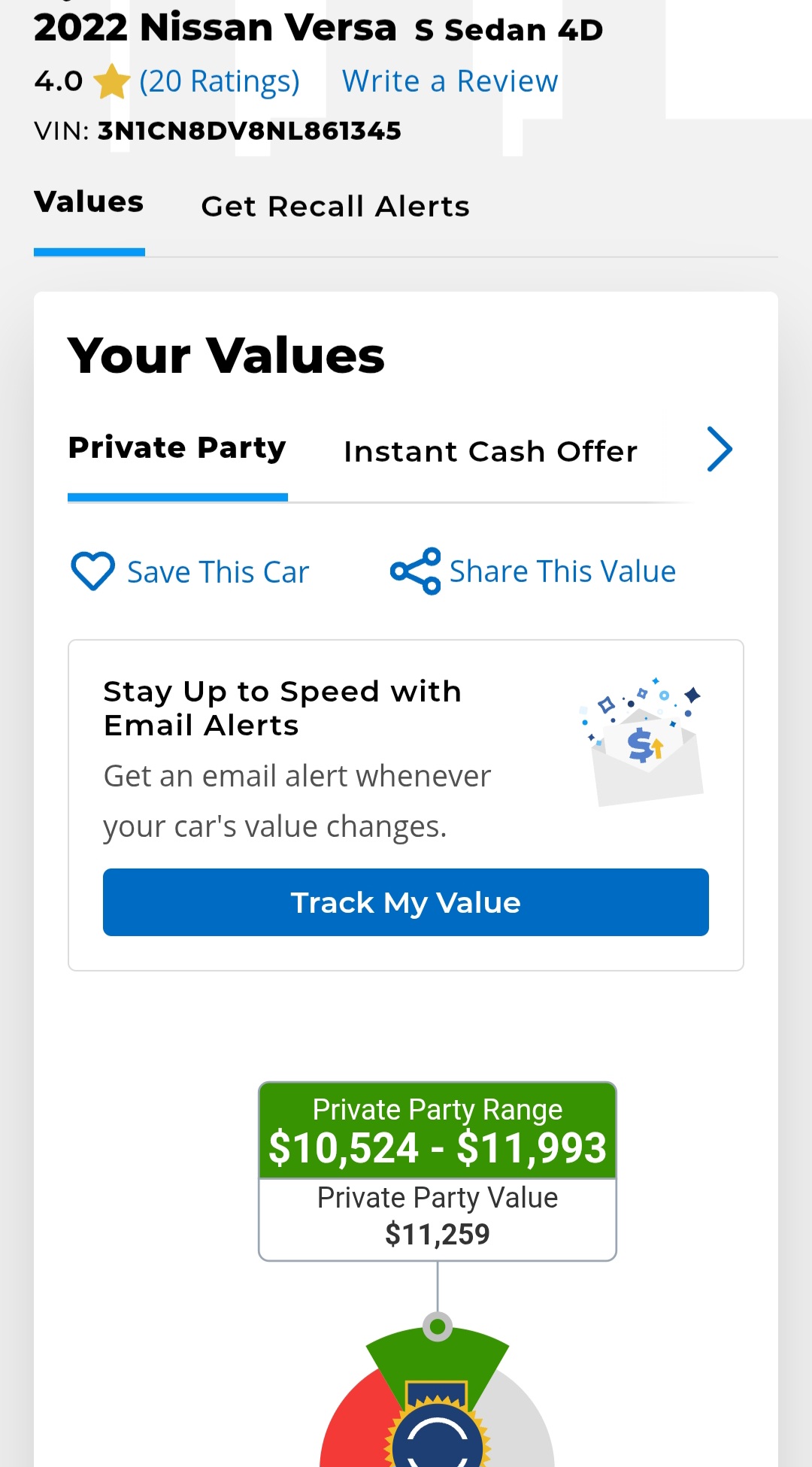Click Write a Review link
This screenshot has height=1467, width=812.
pos(450,81)
